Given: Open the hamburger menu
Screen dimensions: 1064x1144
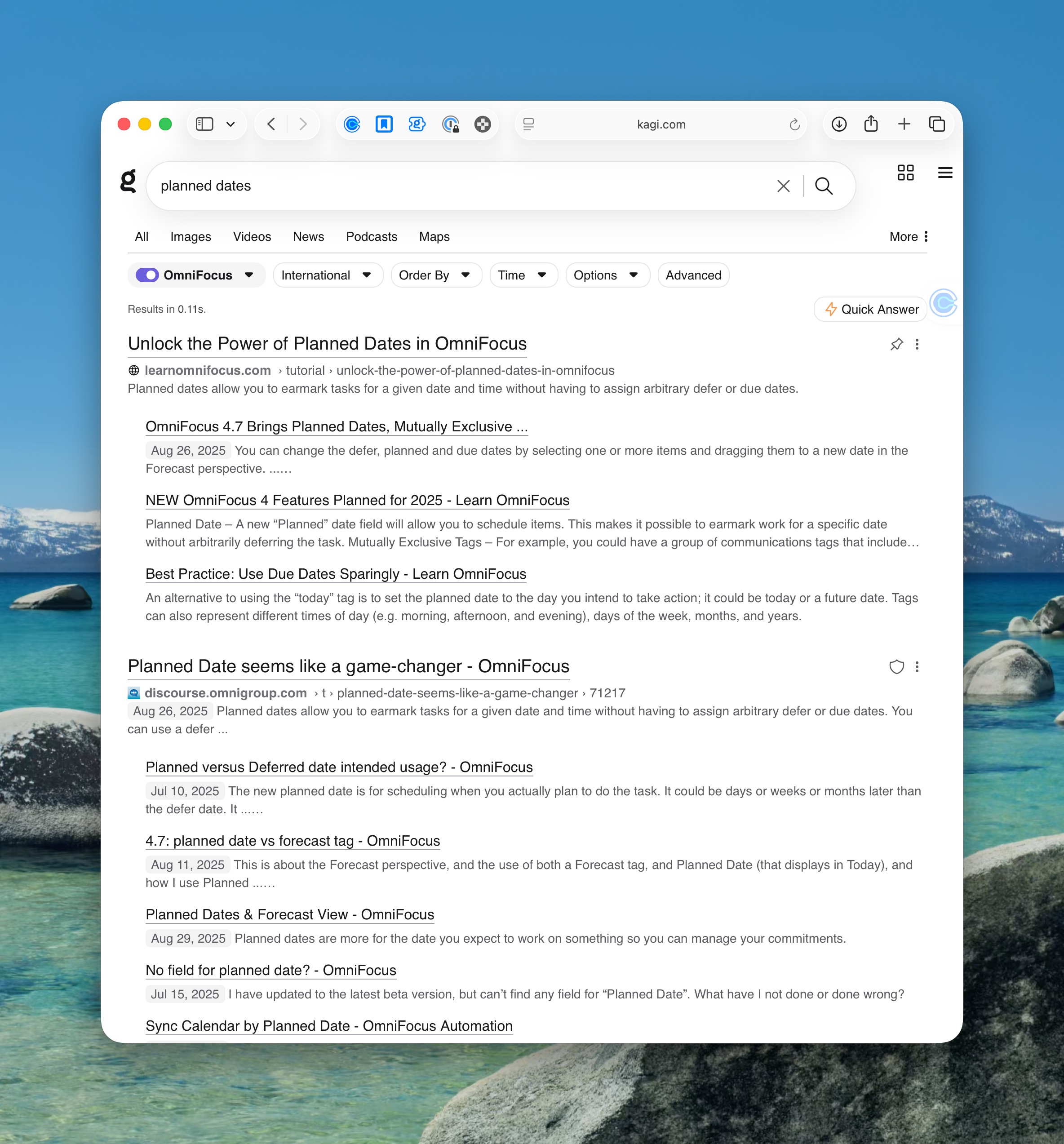Looking at the screenshot, I should point(945,173).
